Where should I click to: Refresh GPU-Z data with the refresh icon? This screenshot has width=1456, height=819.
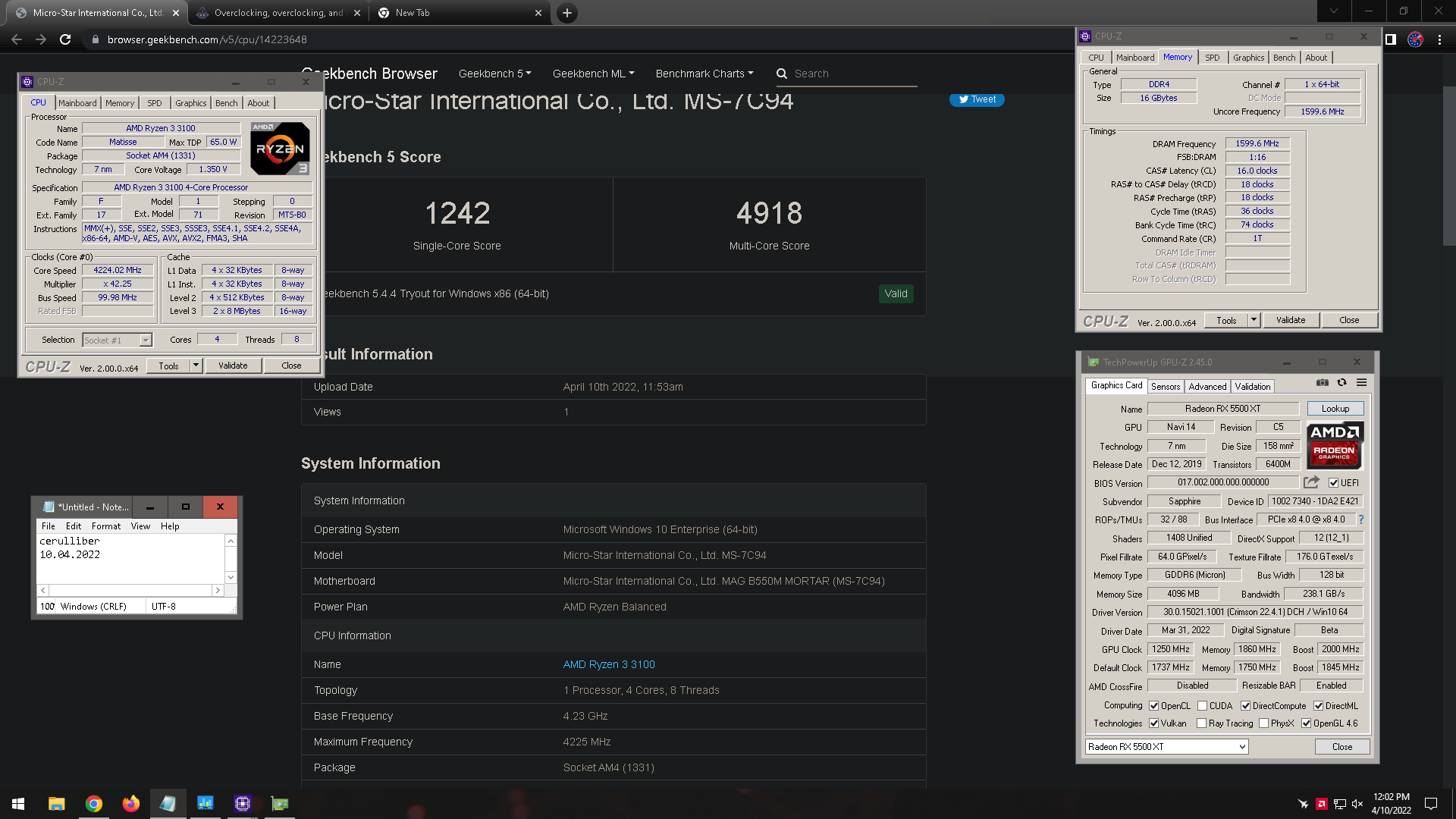pyautogui.click(x=1341, y=383)
